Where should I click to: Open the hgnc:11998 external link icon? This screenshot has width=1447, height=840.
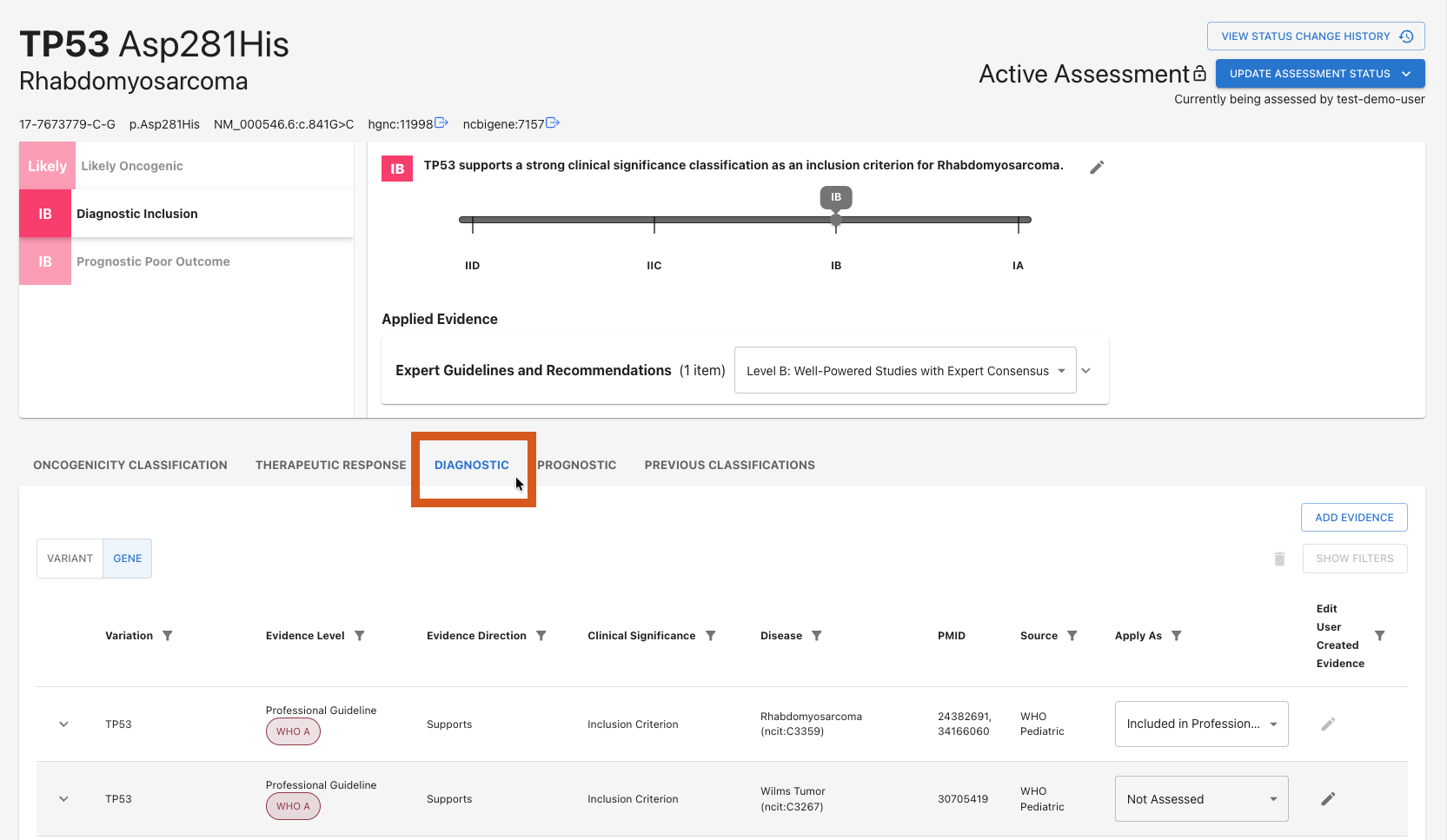441,123
